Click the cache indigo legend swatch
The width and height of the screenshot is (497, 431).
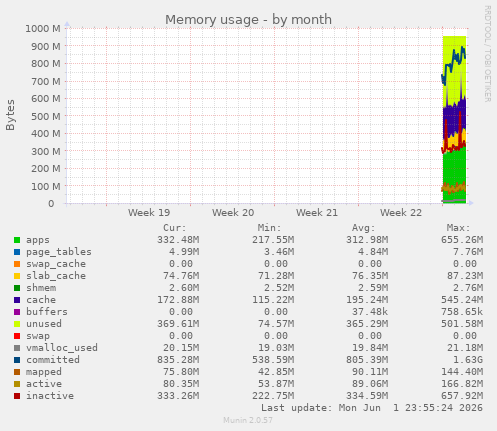click(x=17, y=300)
